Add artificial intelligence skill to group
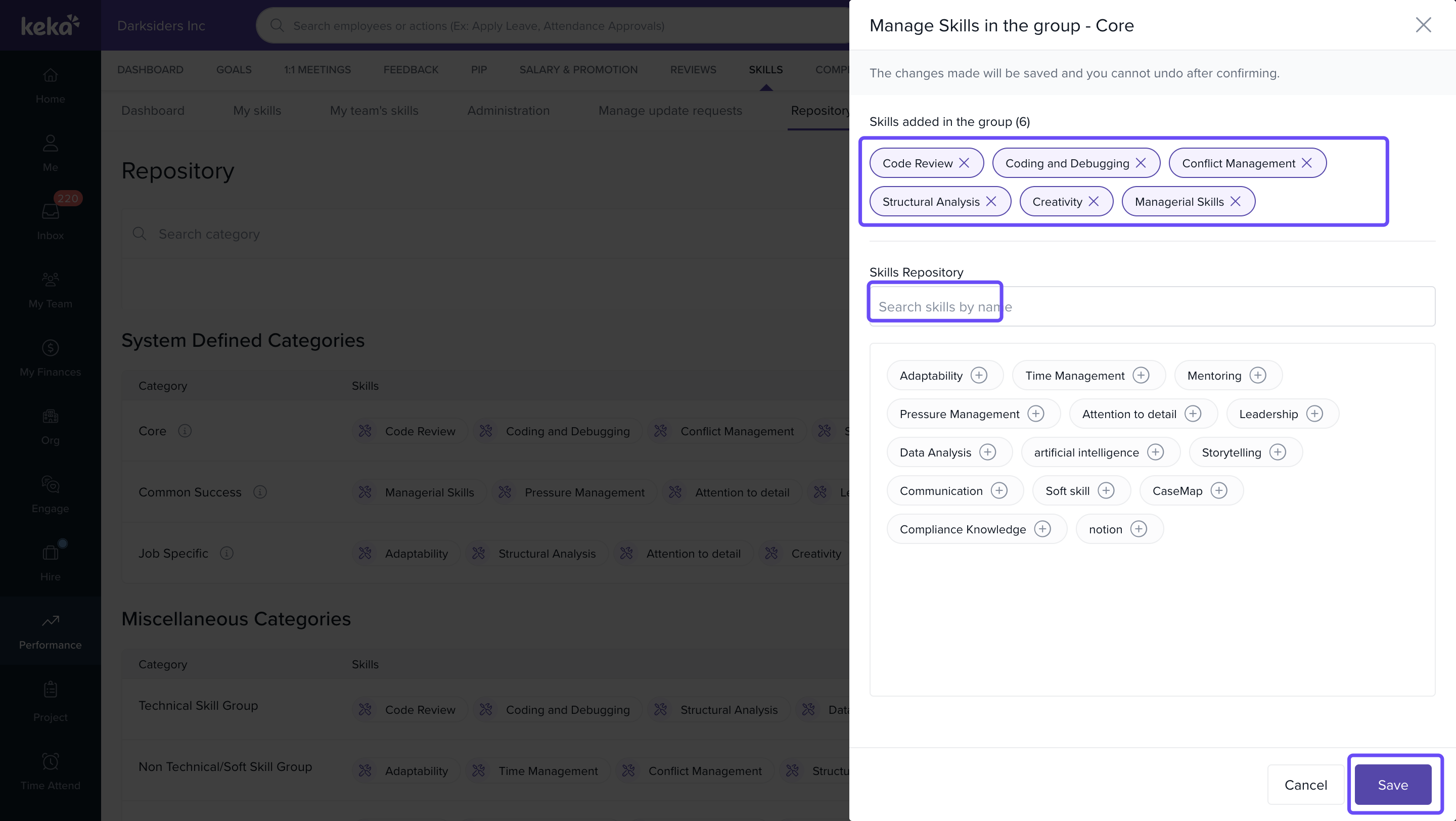This screenshot has width=1456, height=821. [x=1155, y=452]
